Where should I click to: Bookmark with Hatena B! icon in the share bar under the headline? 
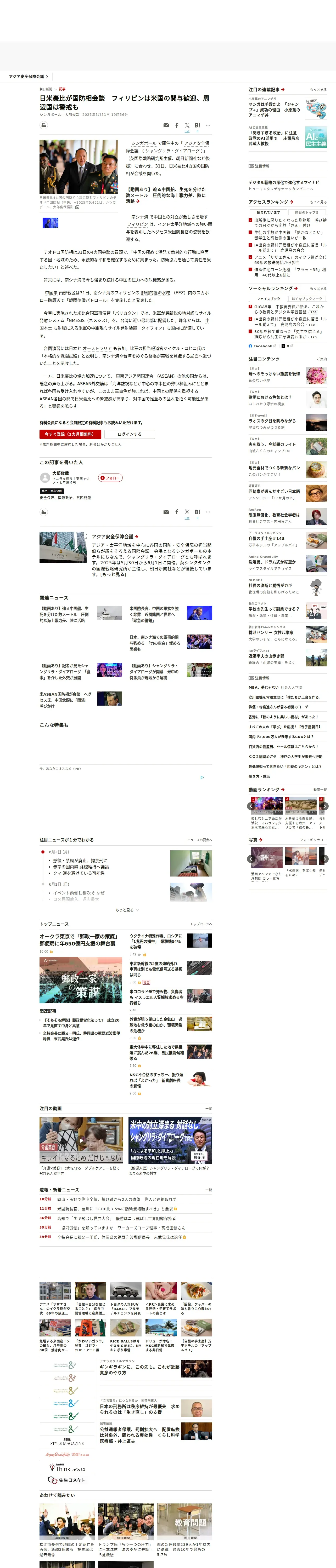tap(198, 125)
